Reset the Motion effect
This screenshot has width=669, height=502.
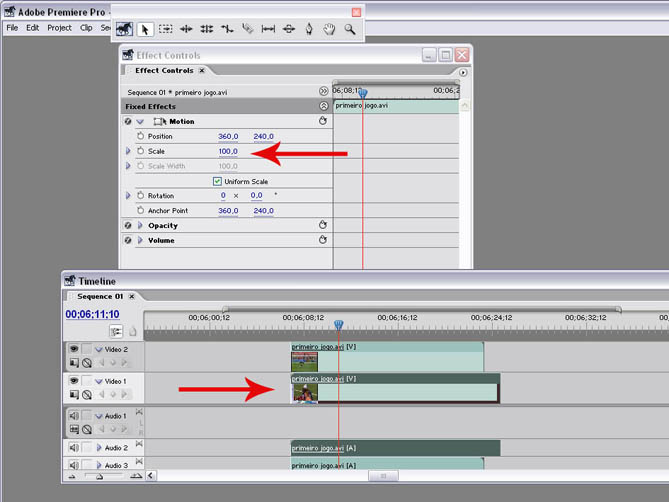(x=323, y=121)
